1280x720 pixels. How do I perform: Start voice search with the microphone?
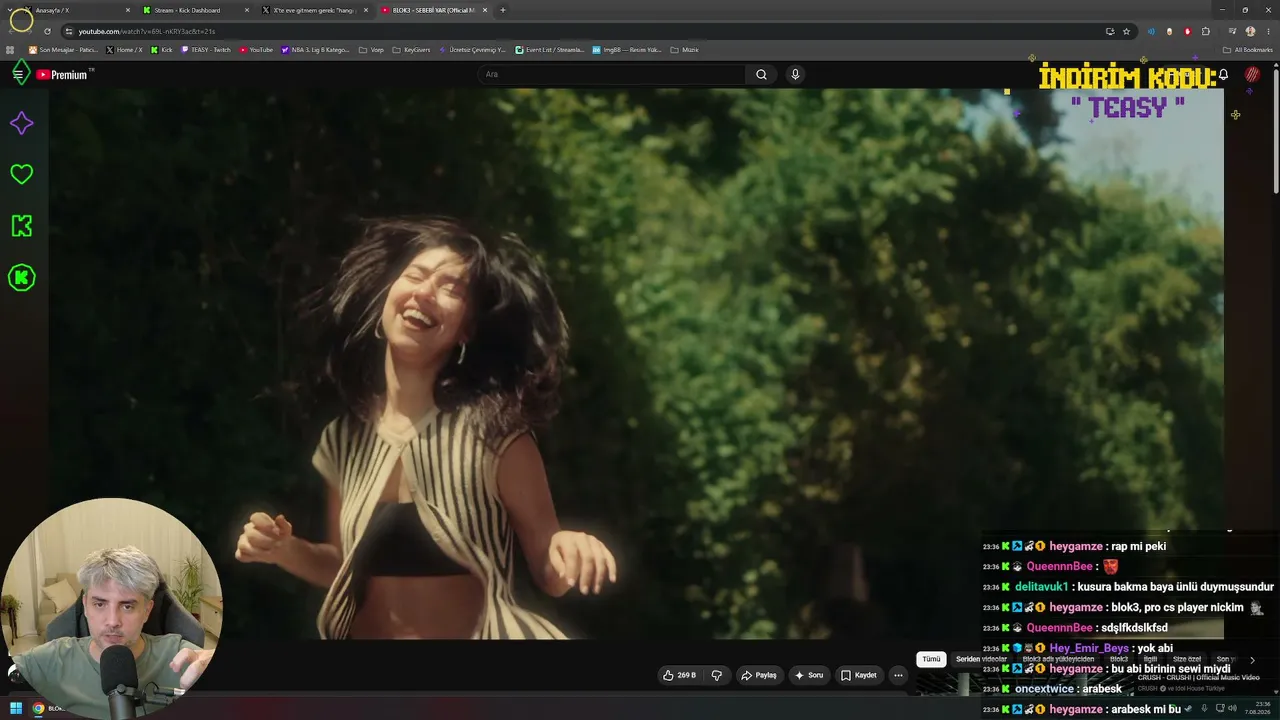pyautogui.click(x=795, y=74)
